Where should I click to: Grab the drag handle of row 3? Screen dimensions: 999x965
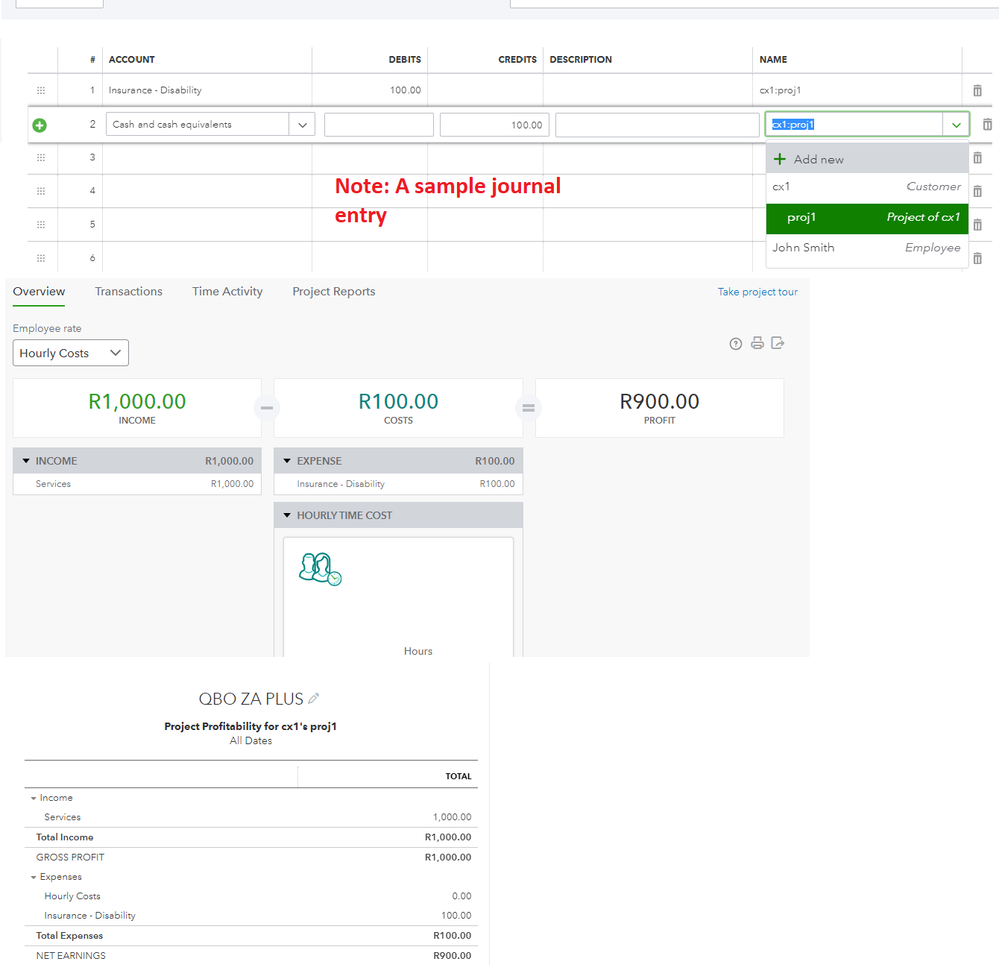[41, 157]
